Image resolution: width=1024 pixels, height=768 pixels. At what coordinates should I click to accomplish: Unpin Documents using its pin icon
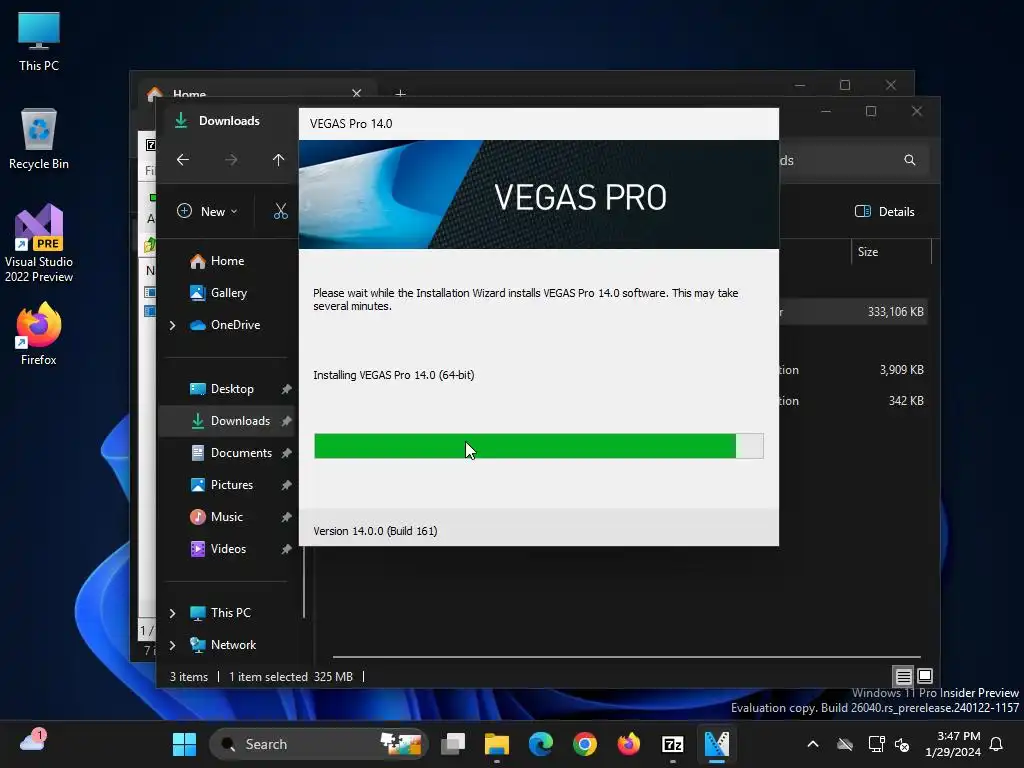(x=286, y=453)
